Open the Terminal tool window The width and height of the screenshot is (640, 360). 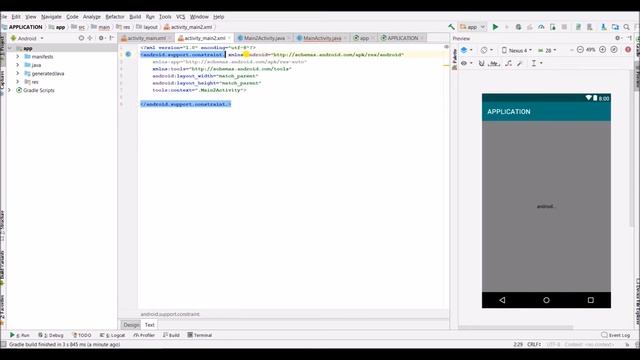200,335
